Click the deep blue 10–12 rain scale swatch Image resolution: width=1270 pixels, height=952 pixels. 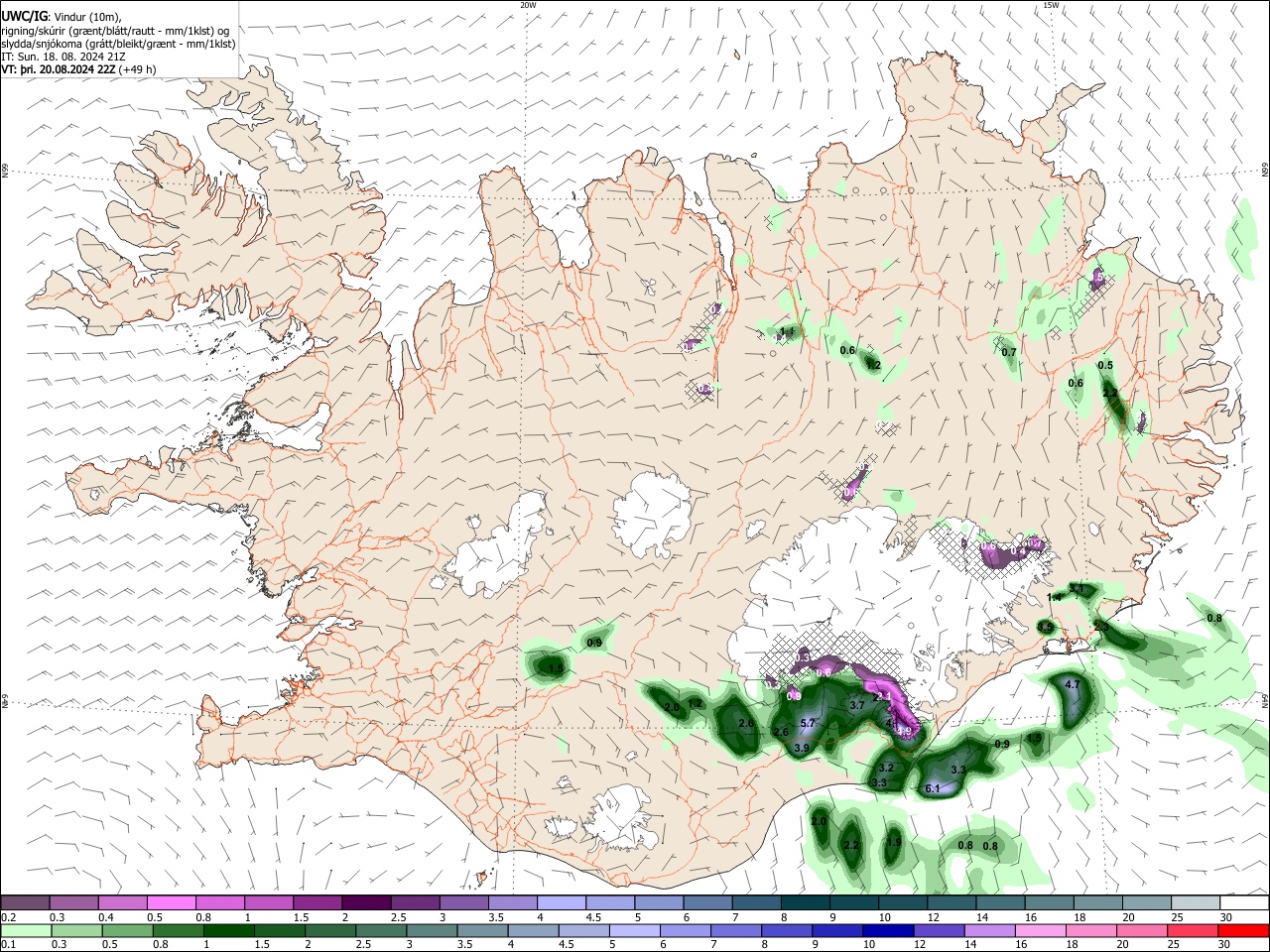click(x=888, y=931)
